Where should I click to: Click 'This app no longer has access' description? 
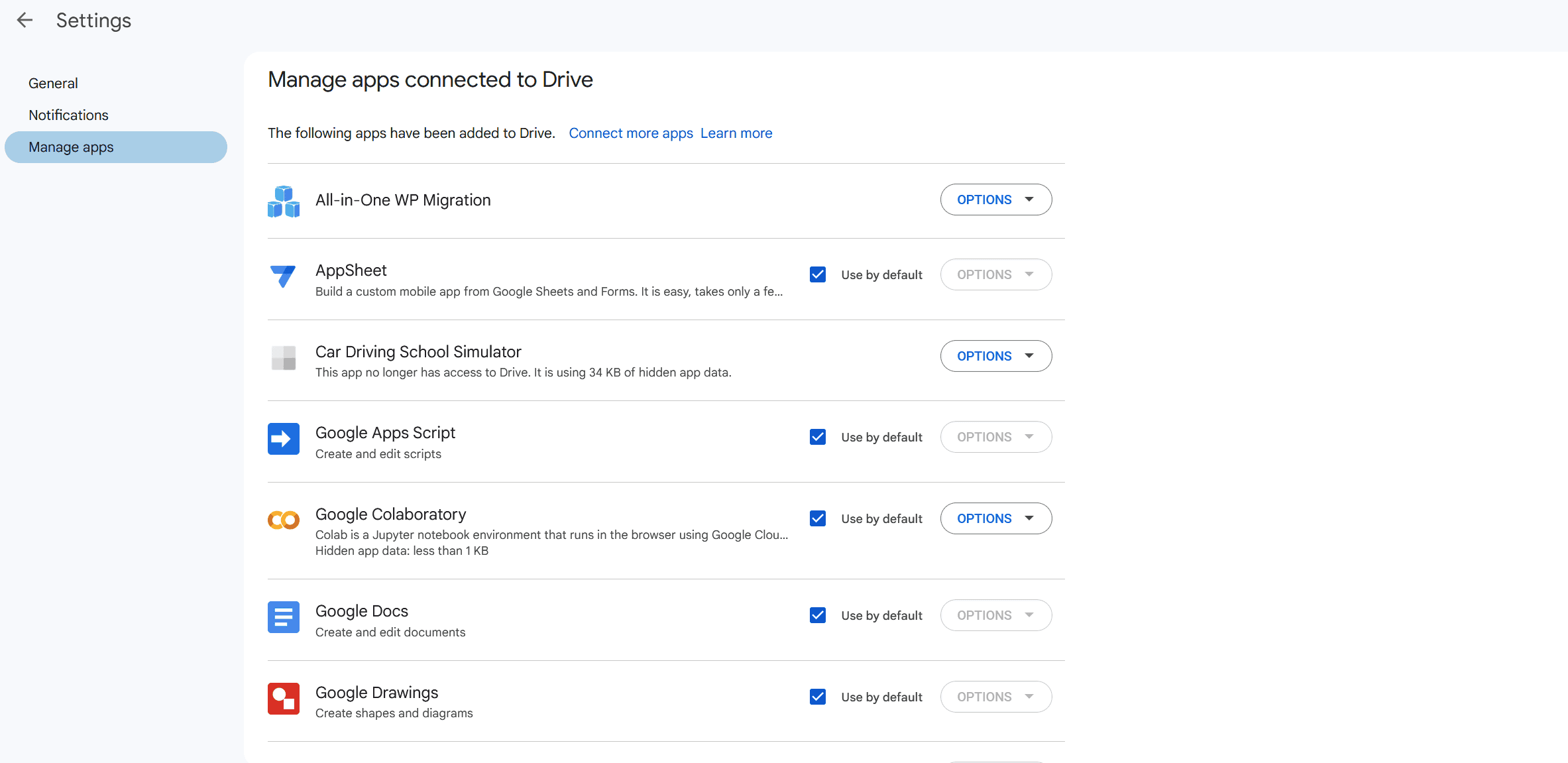(x=523, y=373)
